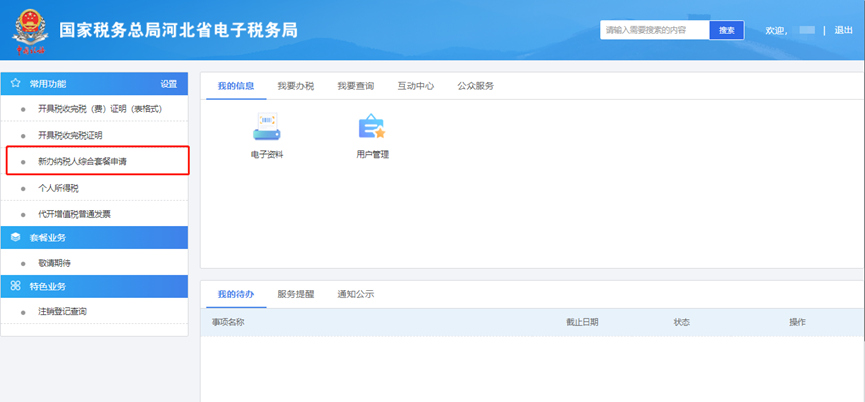Viewport: 865px width, 402px height.
Task: Click the 操作 column header
Action: tap(798, 323)
